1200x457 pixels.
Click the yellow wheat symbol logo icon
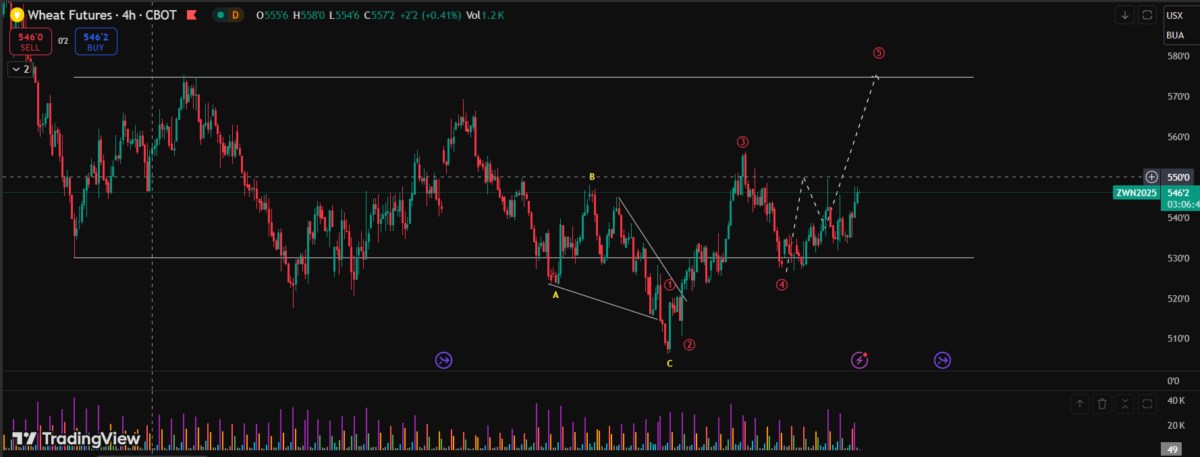16,15
